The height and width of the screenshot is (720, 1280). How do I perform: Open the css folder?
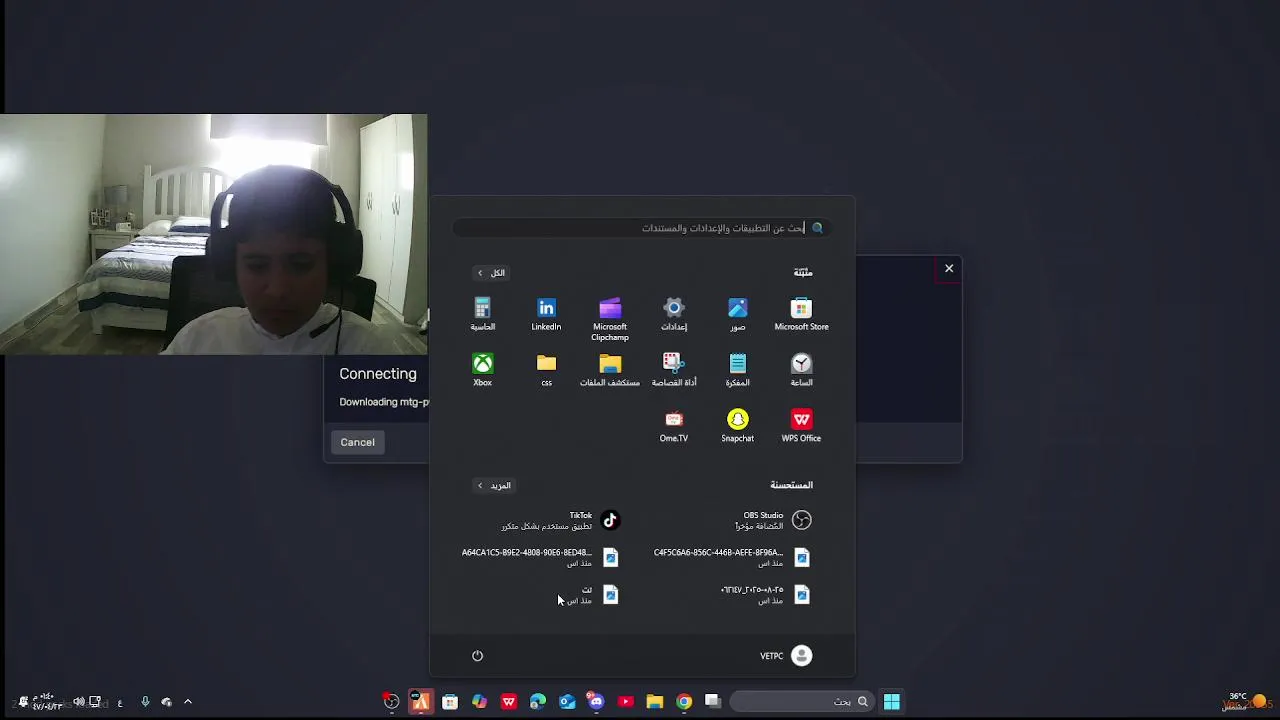(x=546, y=370)
